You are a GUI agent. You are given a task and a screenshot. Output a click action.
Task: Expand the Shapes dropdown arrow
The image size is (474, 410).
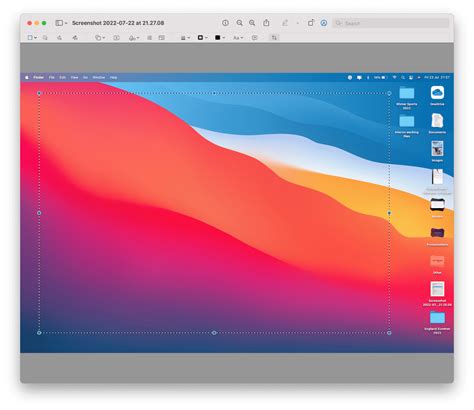[104, 38]
